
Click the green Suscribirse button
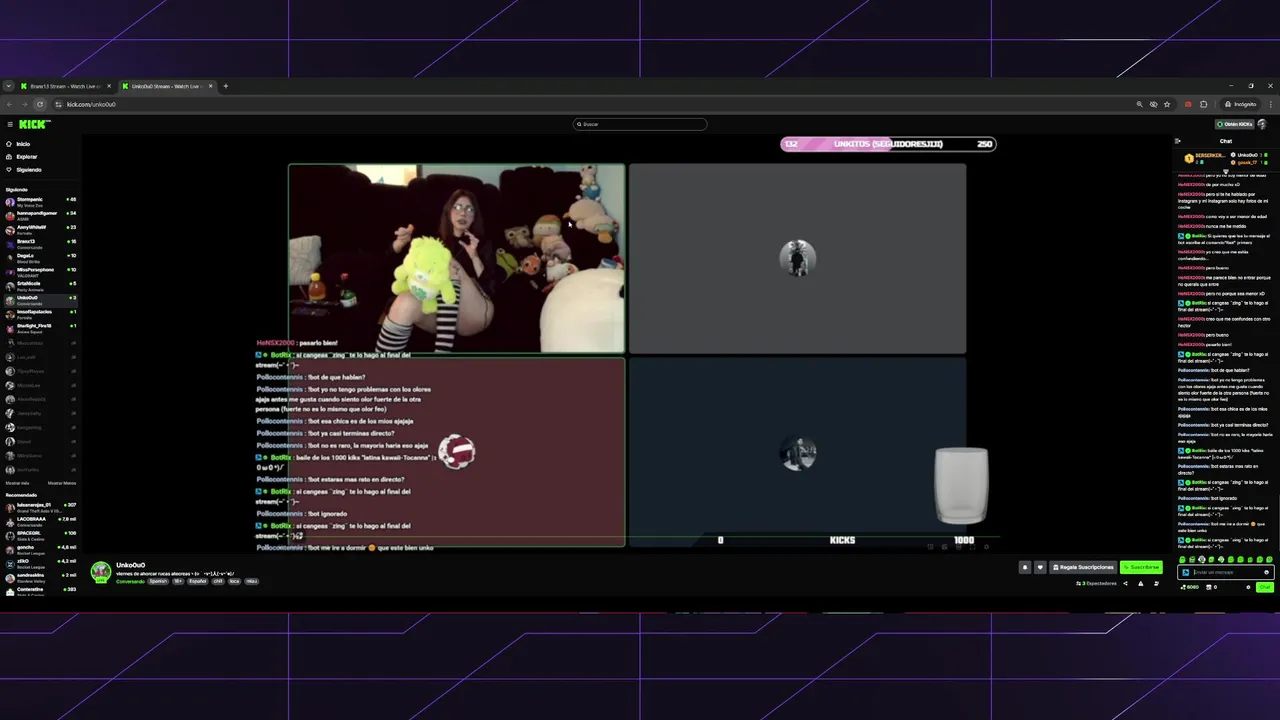(x=1141, y=567)
